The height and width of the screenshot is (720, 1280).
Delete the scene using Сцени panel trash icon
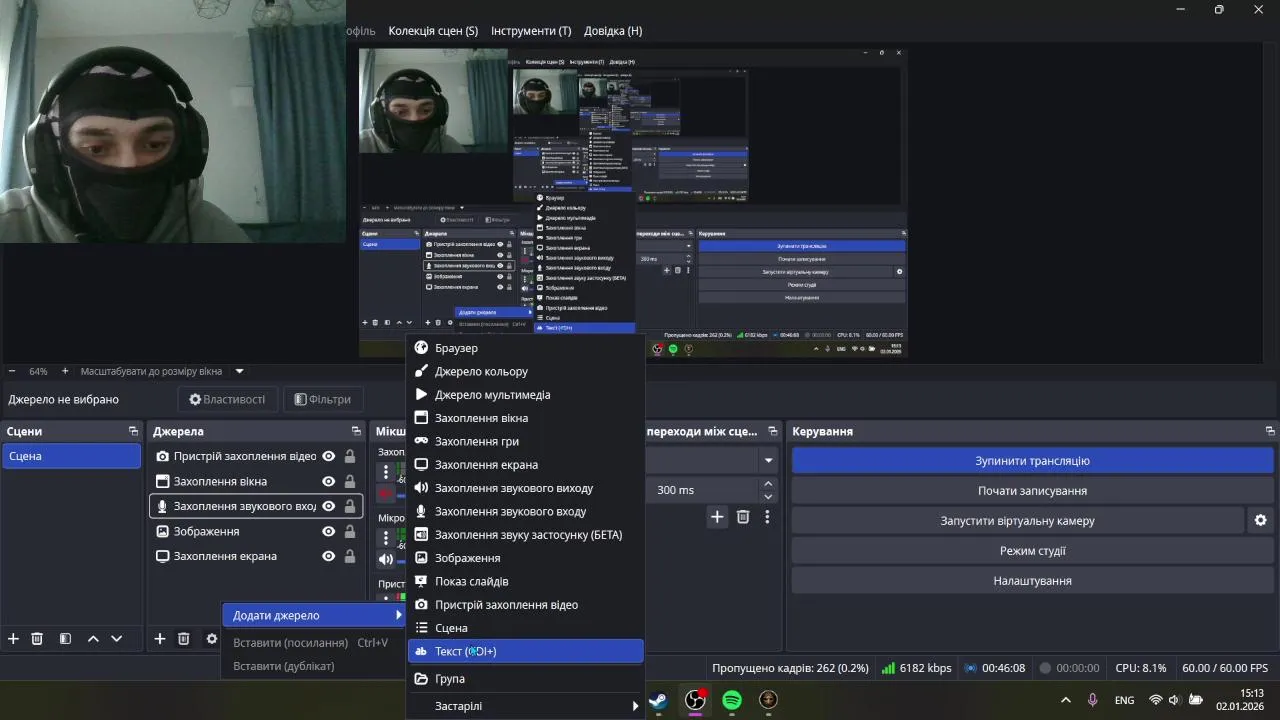[37, 638]
